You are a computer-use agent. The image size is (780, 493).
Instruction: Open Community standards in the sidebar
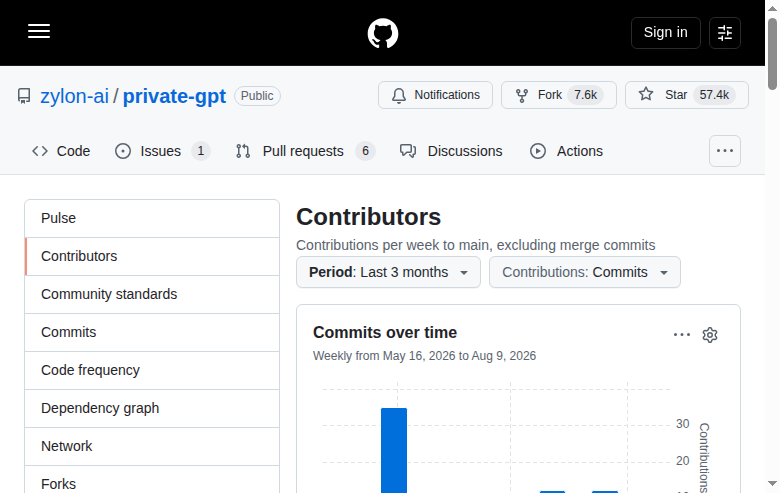[x=152, y=295]
